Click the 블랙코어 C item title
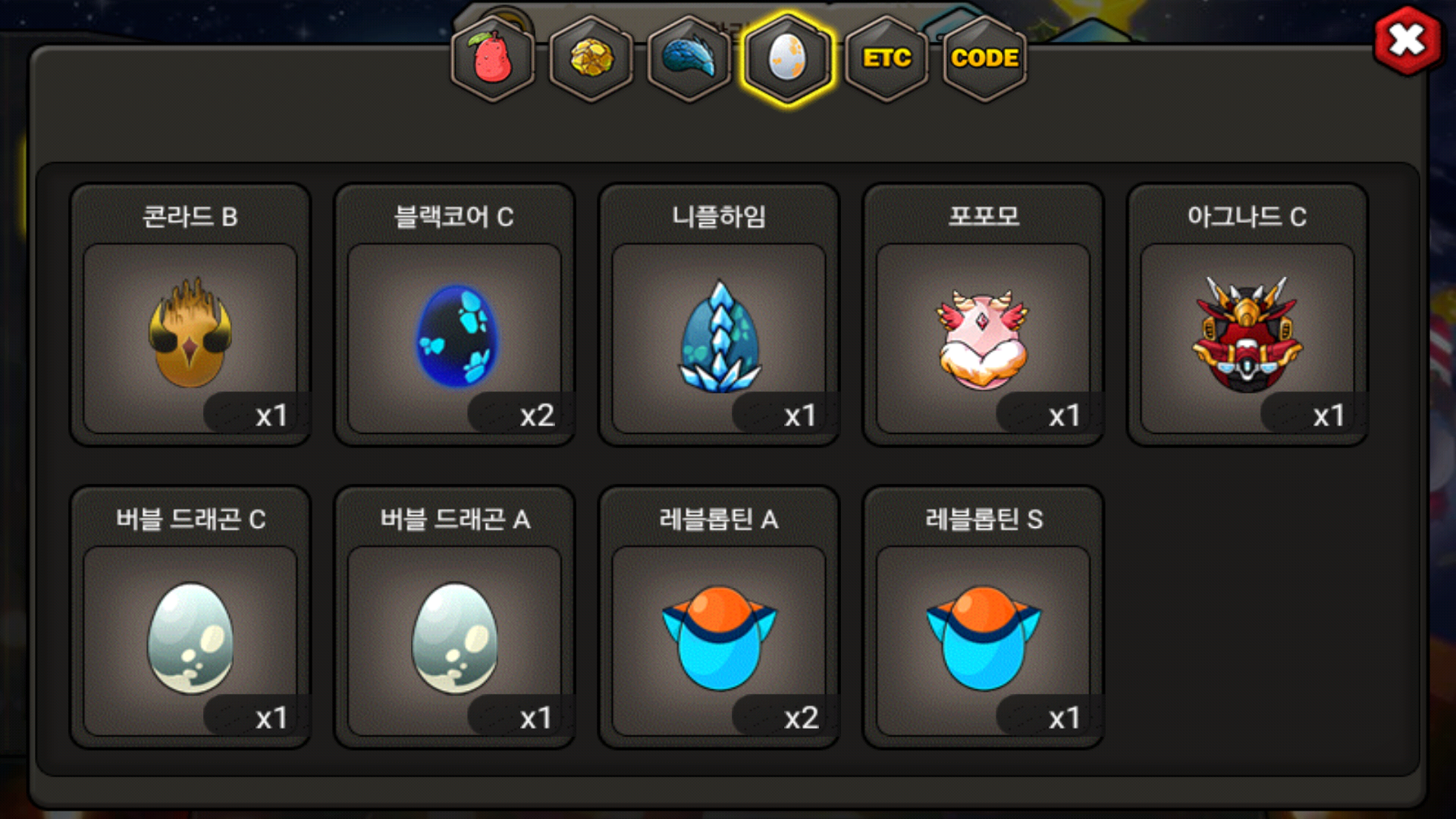The height and width of the screenshot is (819, 1456). [x=454, y=217]
